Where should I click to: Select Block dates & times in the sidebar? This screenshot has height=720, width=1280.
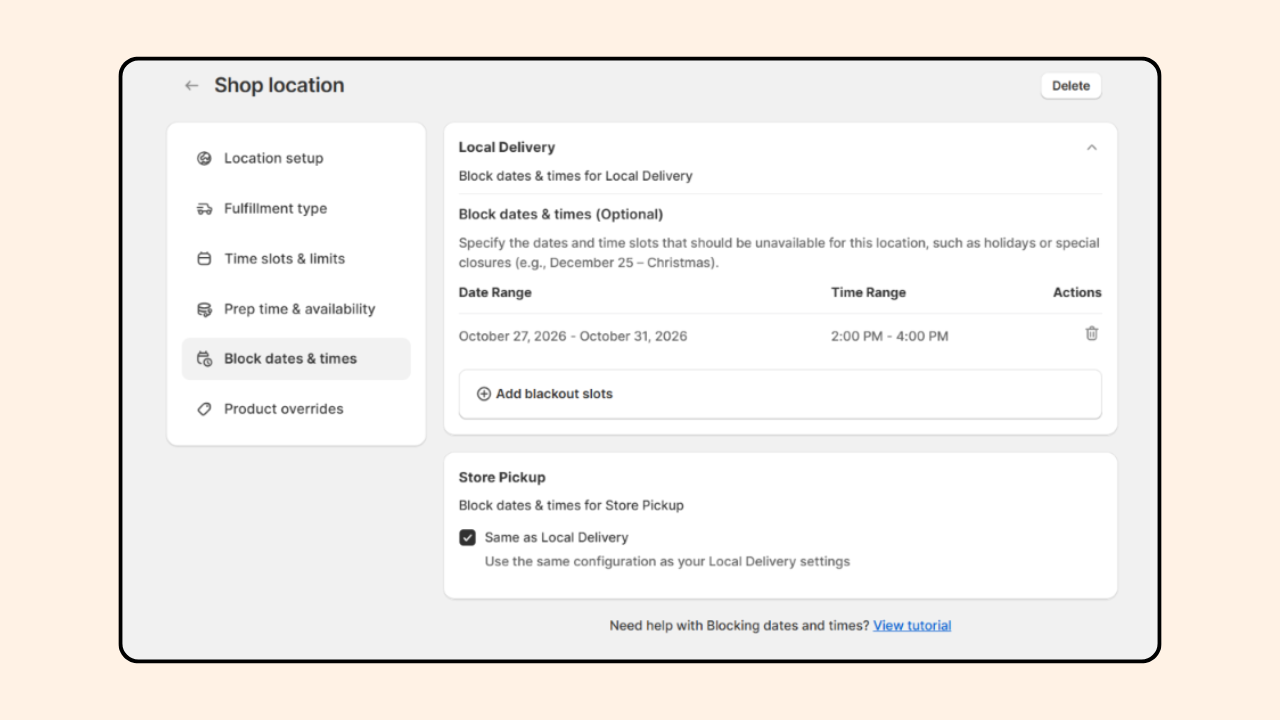296,359
